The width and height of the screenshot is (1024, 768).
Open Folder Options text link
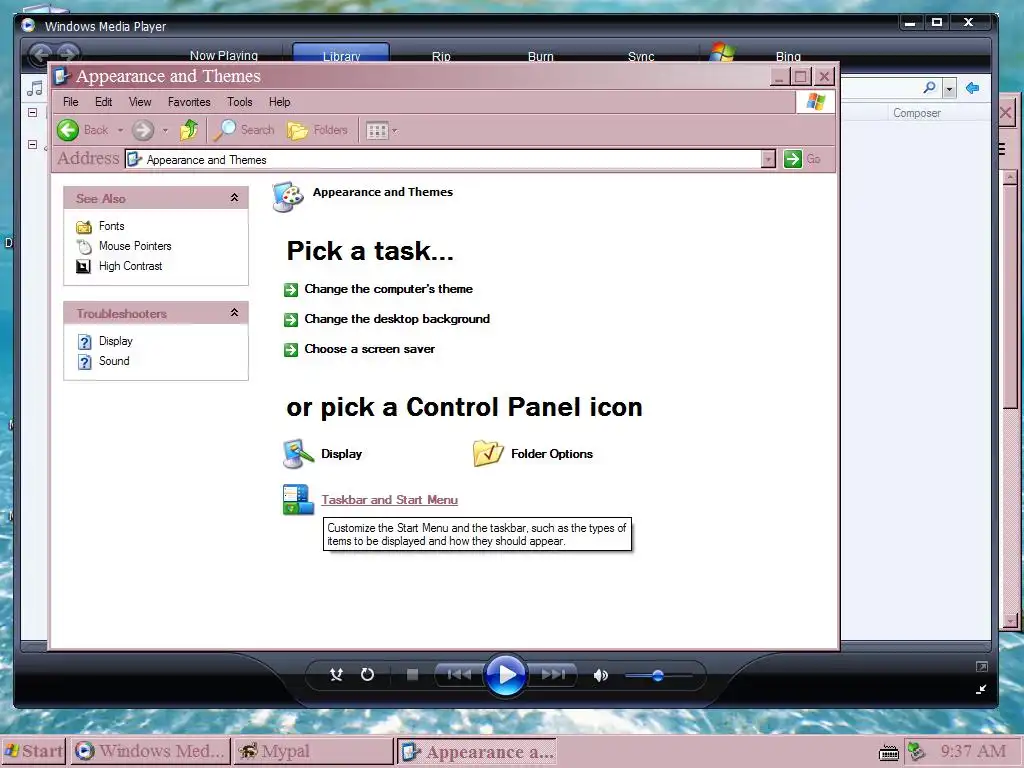[552, 454]
